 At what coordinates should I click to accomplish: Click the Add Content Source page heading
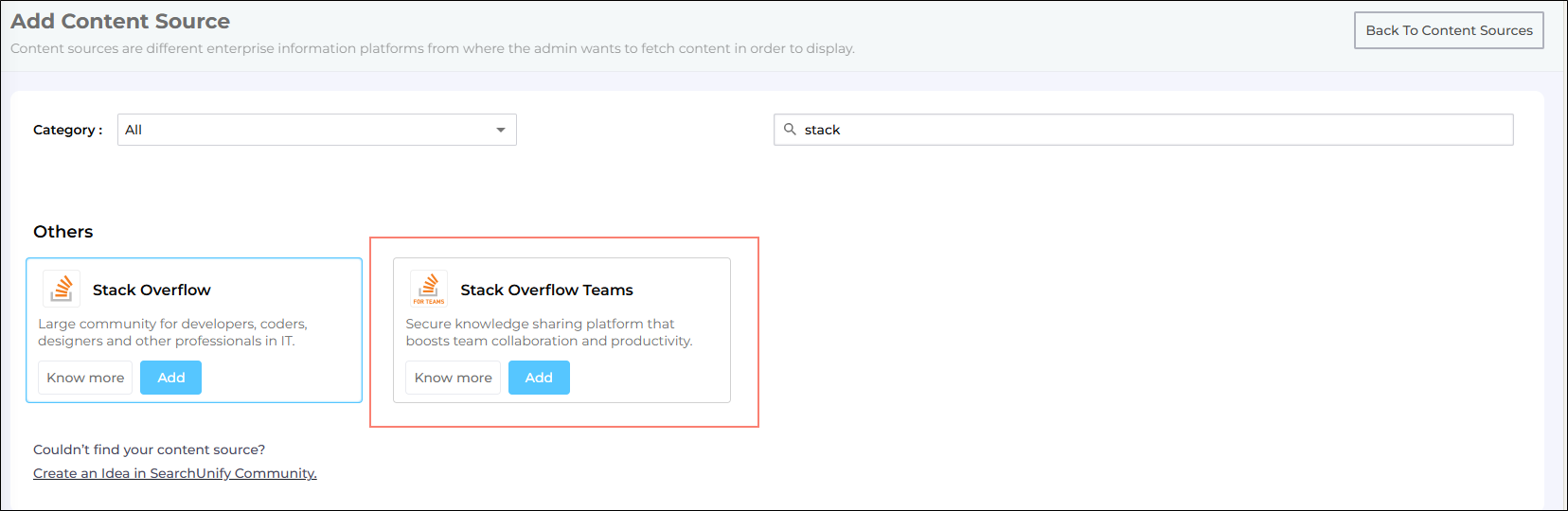pyautogui.click(x=120, y=21)
